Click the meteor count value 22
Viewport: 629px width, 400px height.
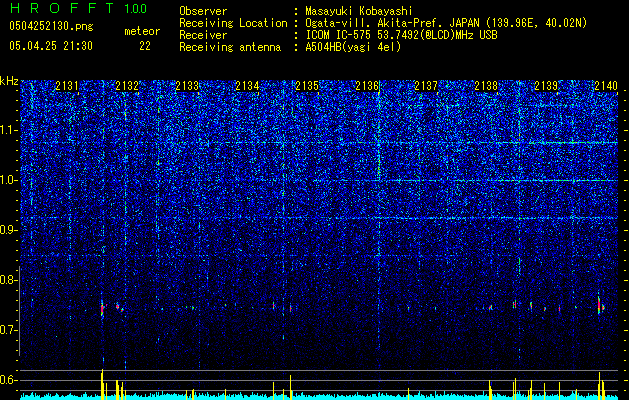(145, 46)
